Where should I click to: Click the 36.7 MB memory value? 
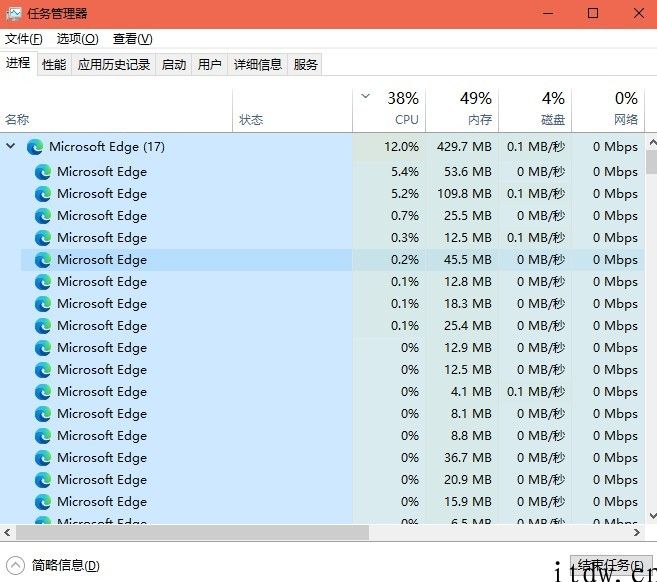pyautogui.click(x=468, y=458)
